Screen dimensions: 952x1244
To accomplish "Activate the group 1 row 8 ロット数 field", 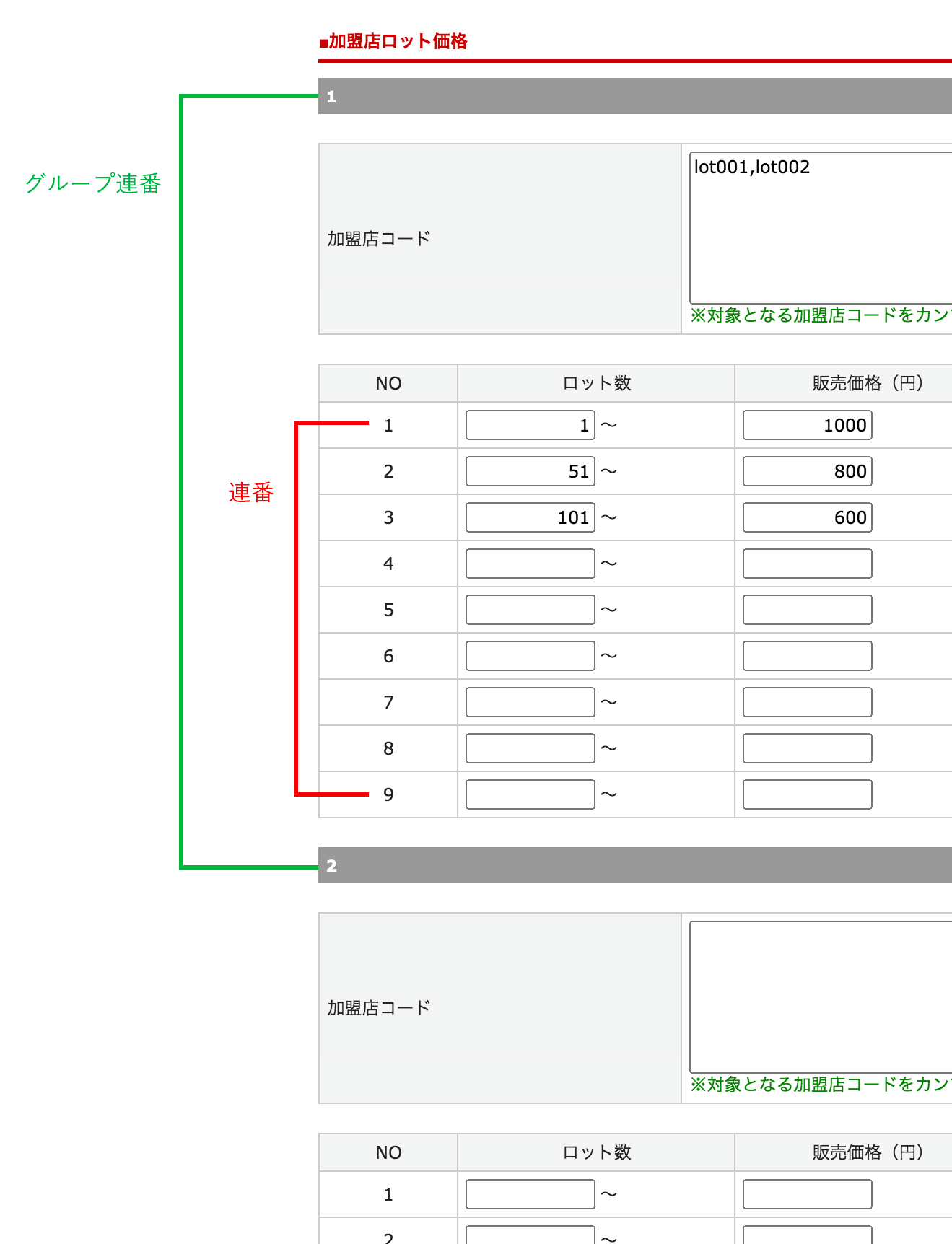I will click(x=530, y=748).
